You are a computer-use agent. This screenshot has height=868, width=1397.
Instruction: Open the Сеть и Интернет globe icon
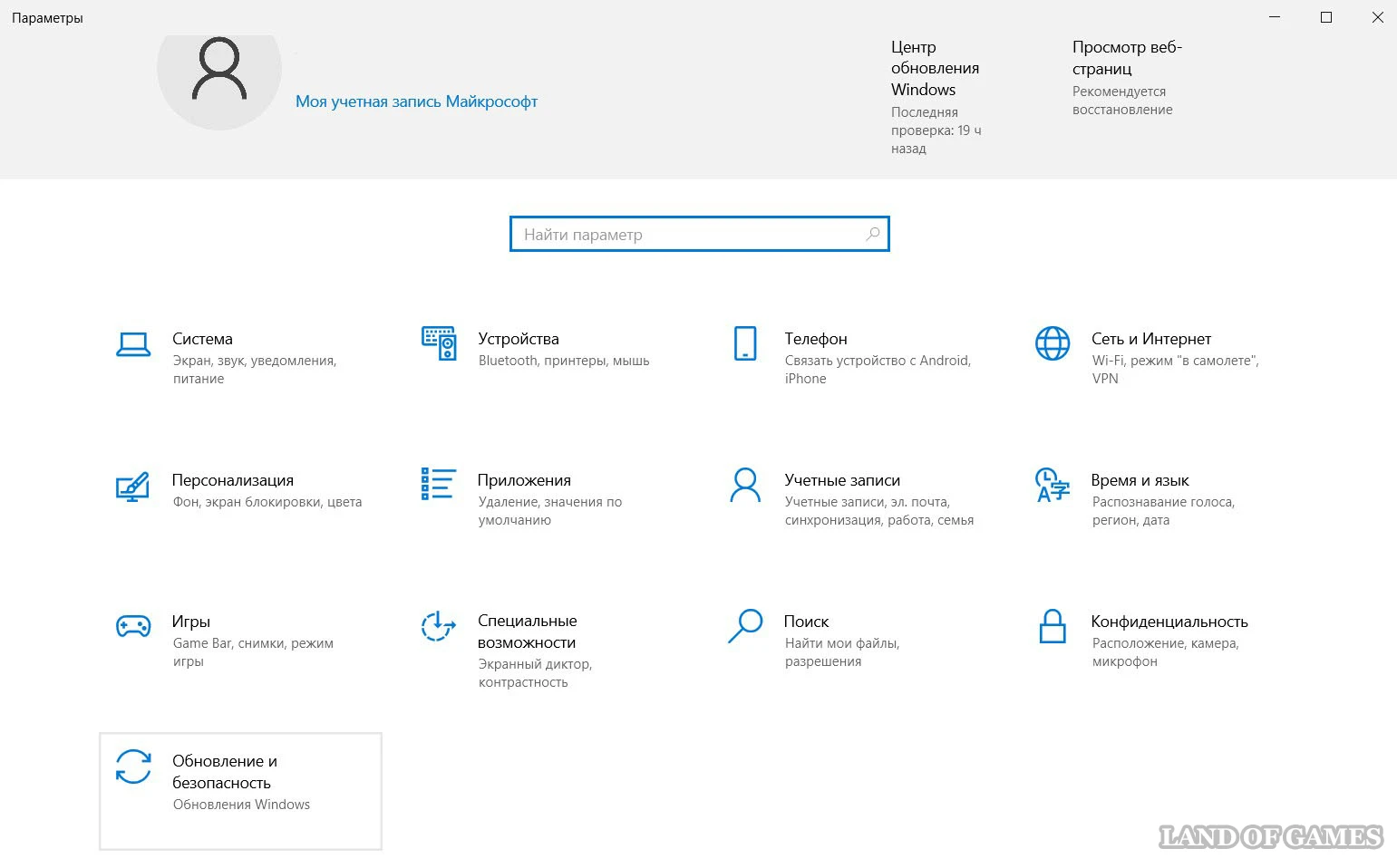1053,343
